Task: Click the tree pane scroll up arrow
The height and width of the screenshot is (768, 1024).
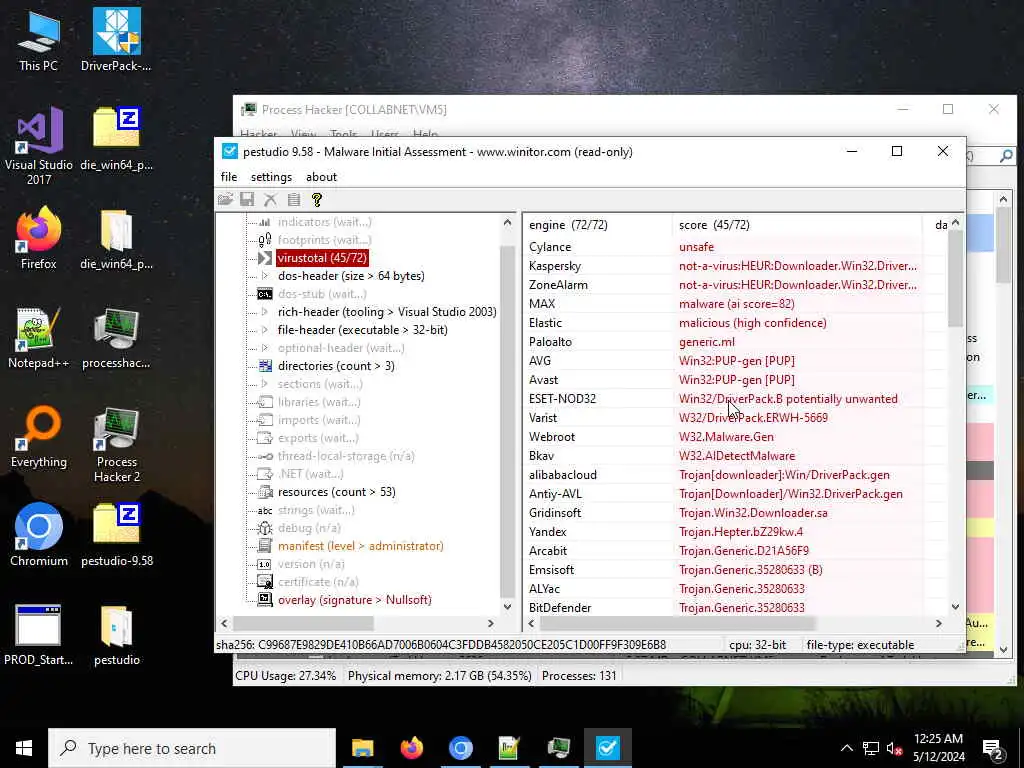Action: click(x=507, y=223)
